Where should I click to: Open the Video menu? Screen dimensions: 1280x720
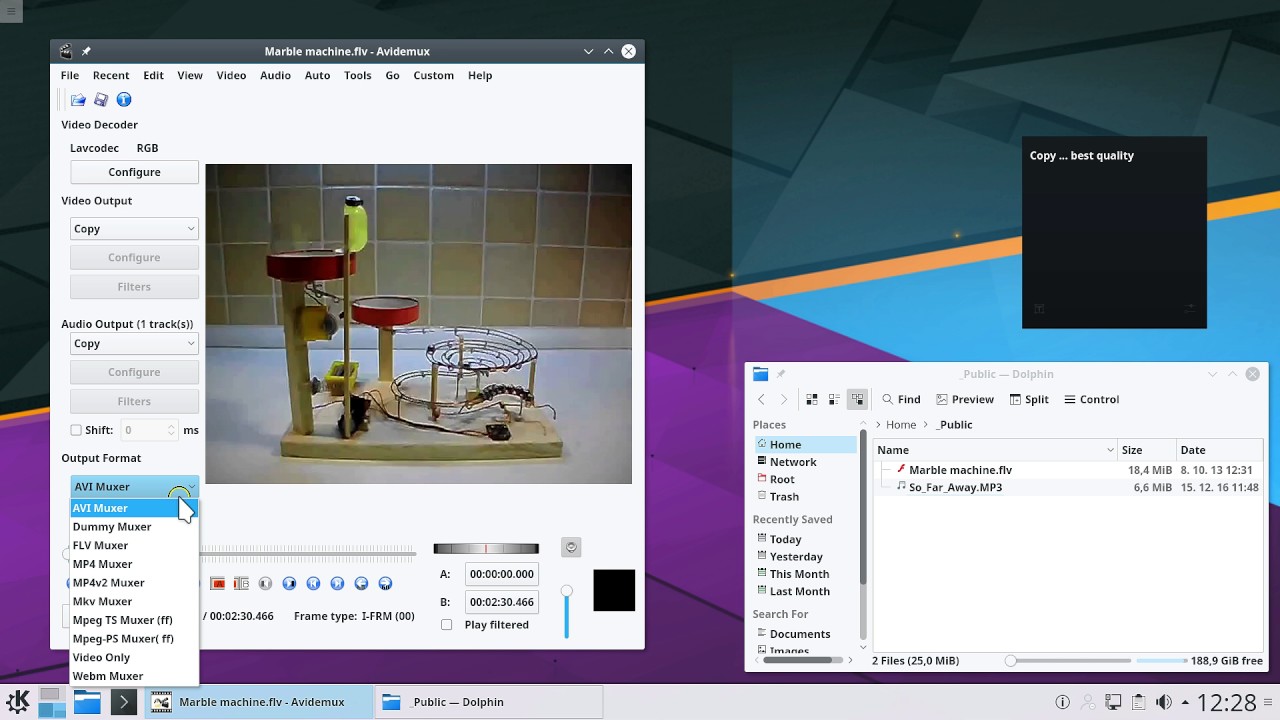pos(231,76)
